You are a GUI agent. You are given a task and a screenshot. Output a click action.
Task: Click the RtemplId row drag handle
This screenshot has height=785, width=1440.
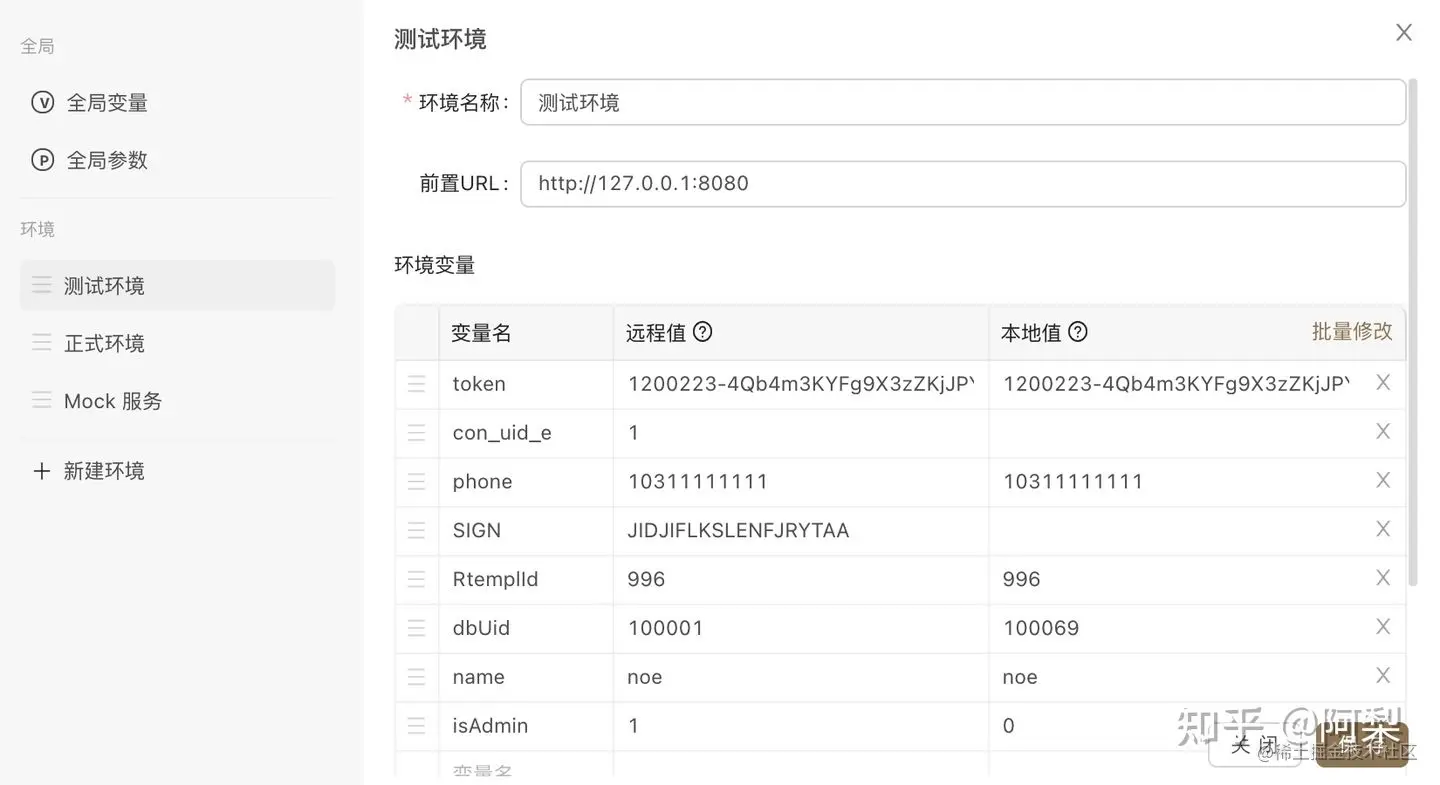pyautogui.click(x=416, y=579)
